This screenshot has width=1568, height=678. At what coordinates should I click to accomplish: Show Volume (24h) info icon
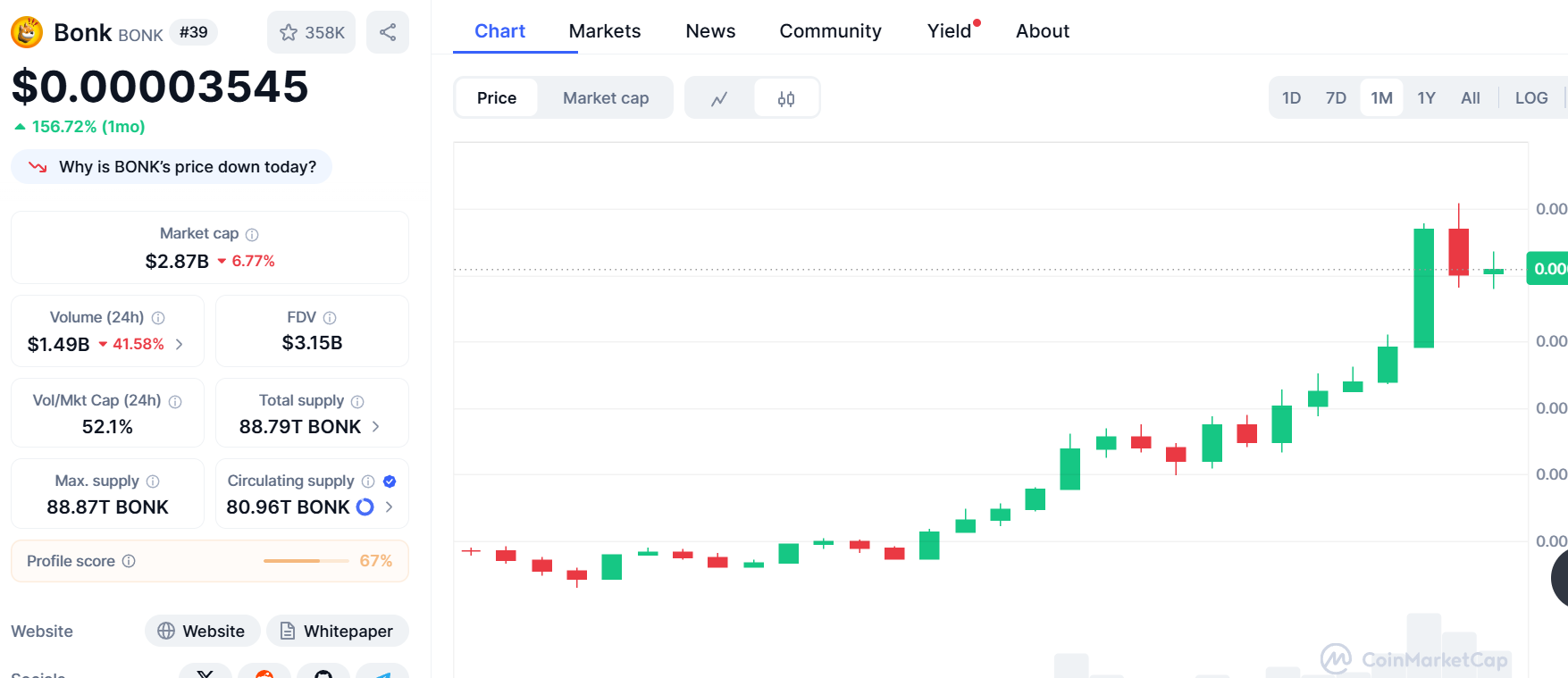pyautogui.click(x=158, y=318)
